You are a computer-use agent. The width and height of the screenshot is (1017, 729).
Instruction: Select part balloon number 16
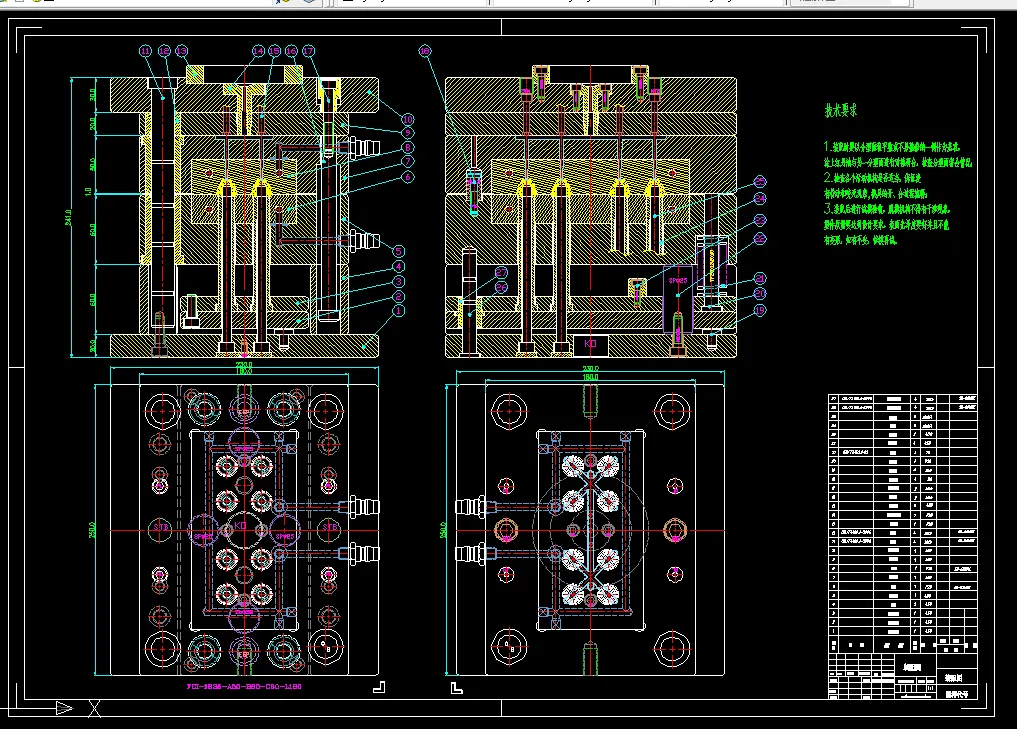[x=291, y=51]
